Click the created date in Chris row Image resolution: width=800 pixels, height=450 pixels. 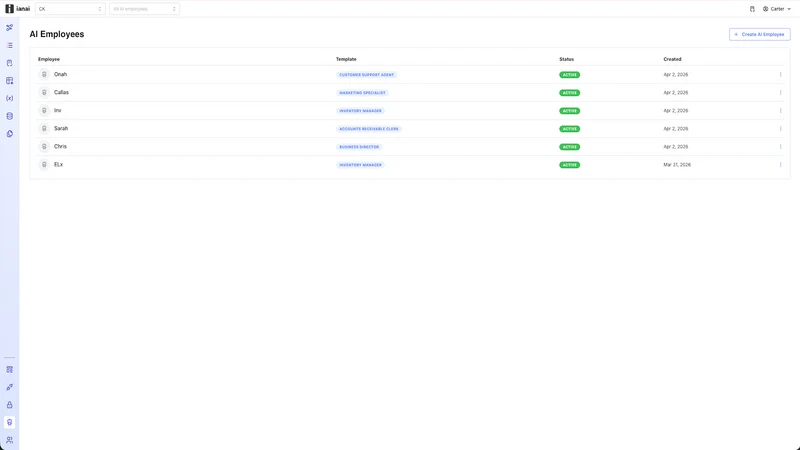point(676,146)
